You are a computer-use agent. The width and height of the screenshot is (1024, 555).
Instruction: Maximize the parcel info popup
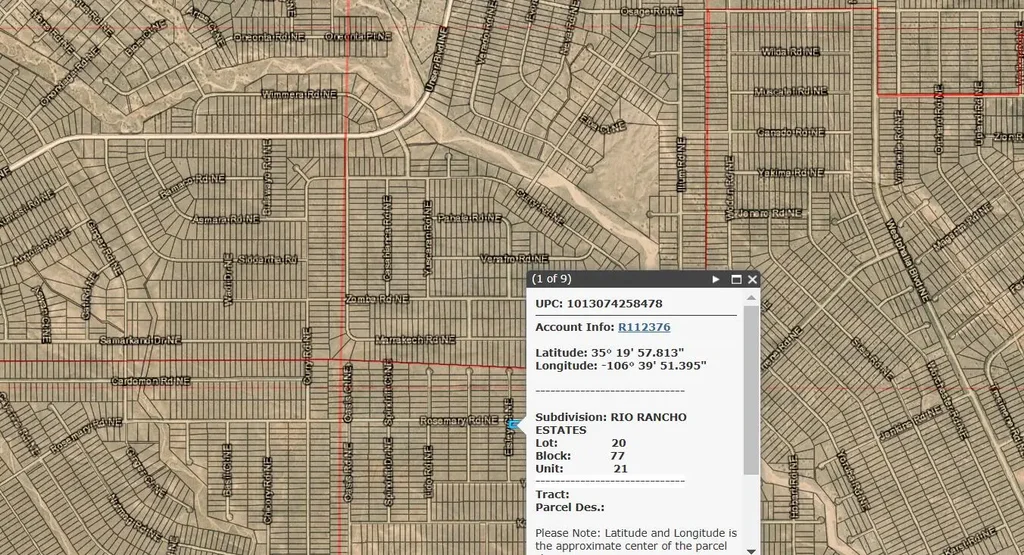736,280
